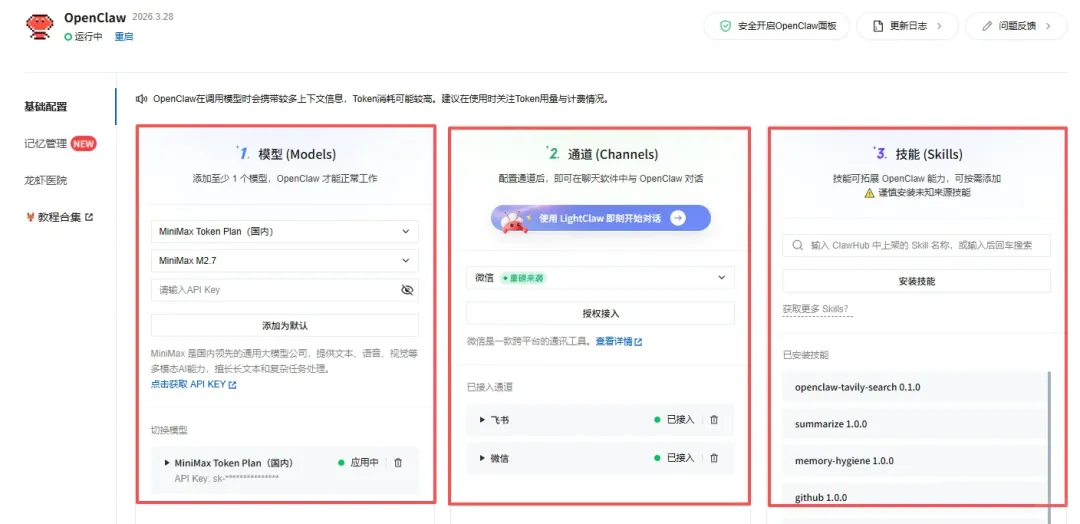The image size is (1080, 524).
Task: Open the 教程合集 sidebar link
Action: [59, 217]
